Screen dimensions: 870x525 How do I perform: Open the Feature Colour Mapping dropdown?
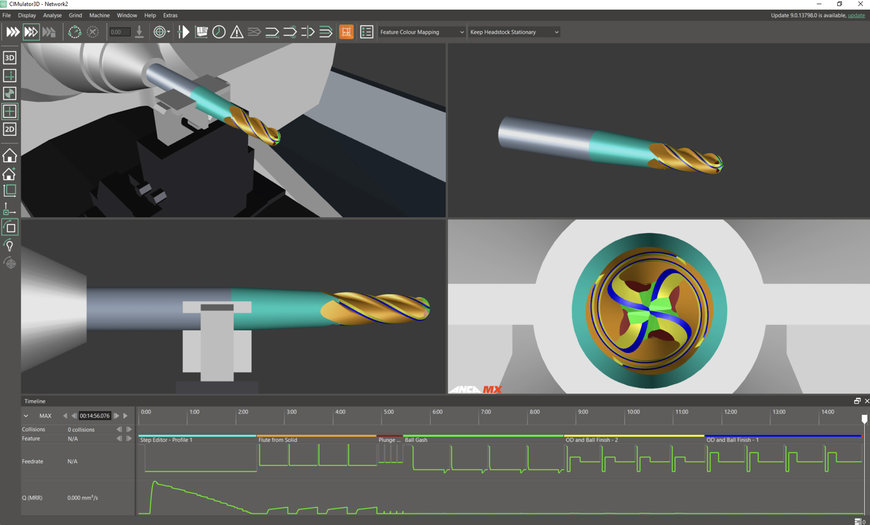coord(422,32)
